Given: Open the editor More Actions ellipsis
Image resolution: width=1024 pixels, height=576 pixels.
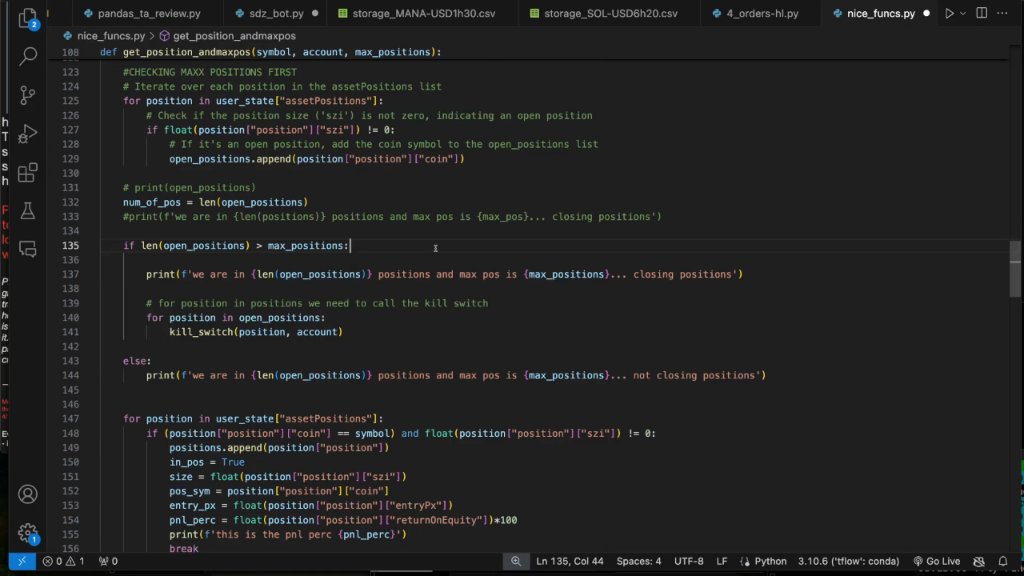Looking at the screenshot, I should (1002, 13).
